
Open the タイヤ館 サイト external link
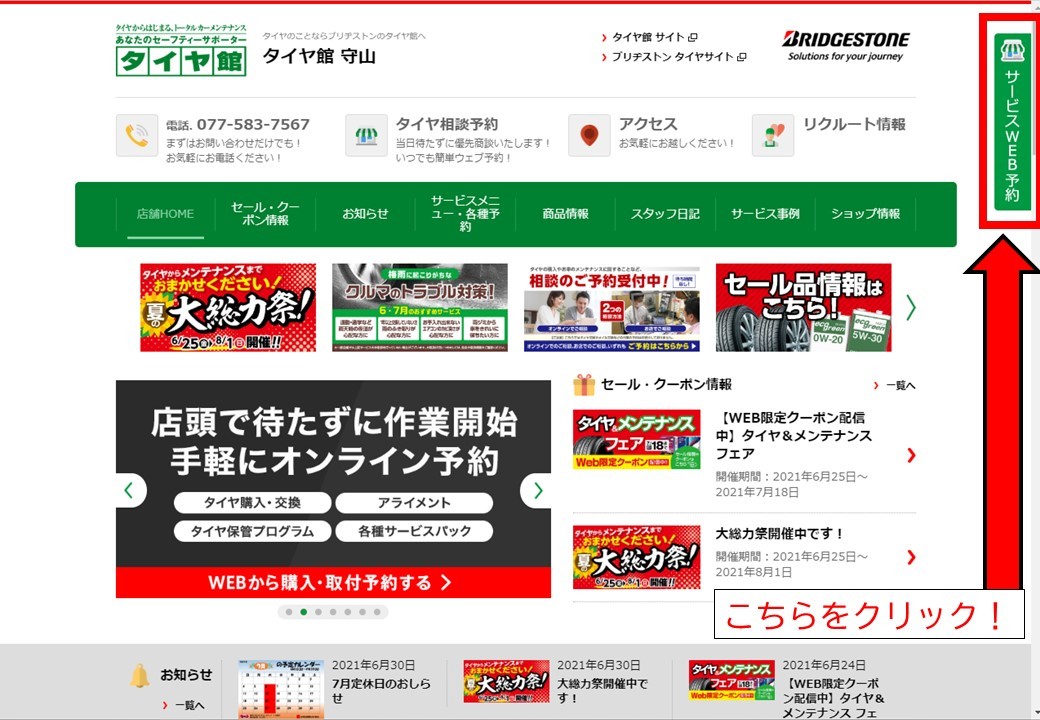[649, 38]
